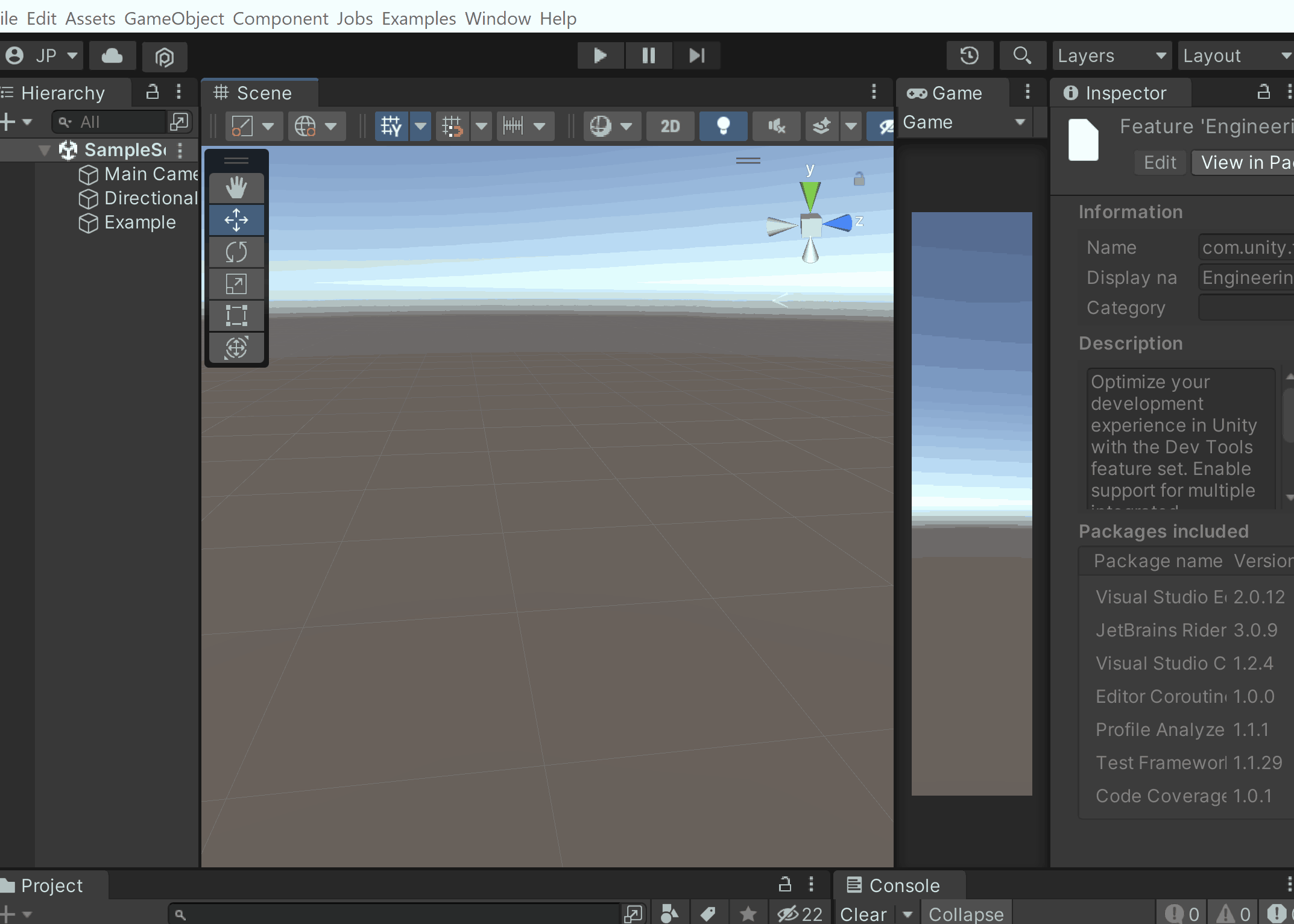Image resolution: width=1294 pixels, height=924 pixels.
Task: Select the Example object in Hierarchy
Action: pyautogui.click(x=139, y=222)
